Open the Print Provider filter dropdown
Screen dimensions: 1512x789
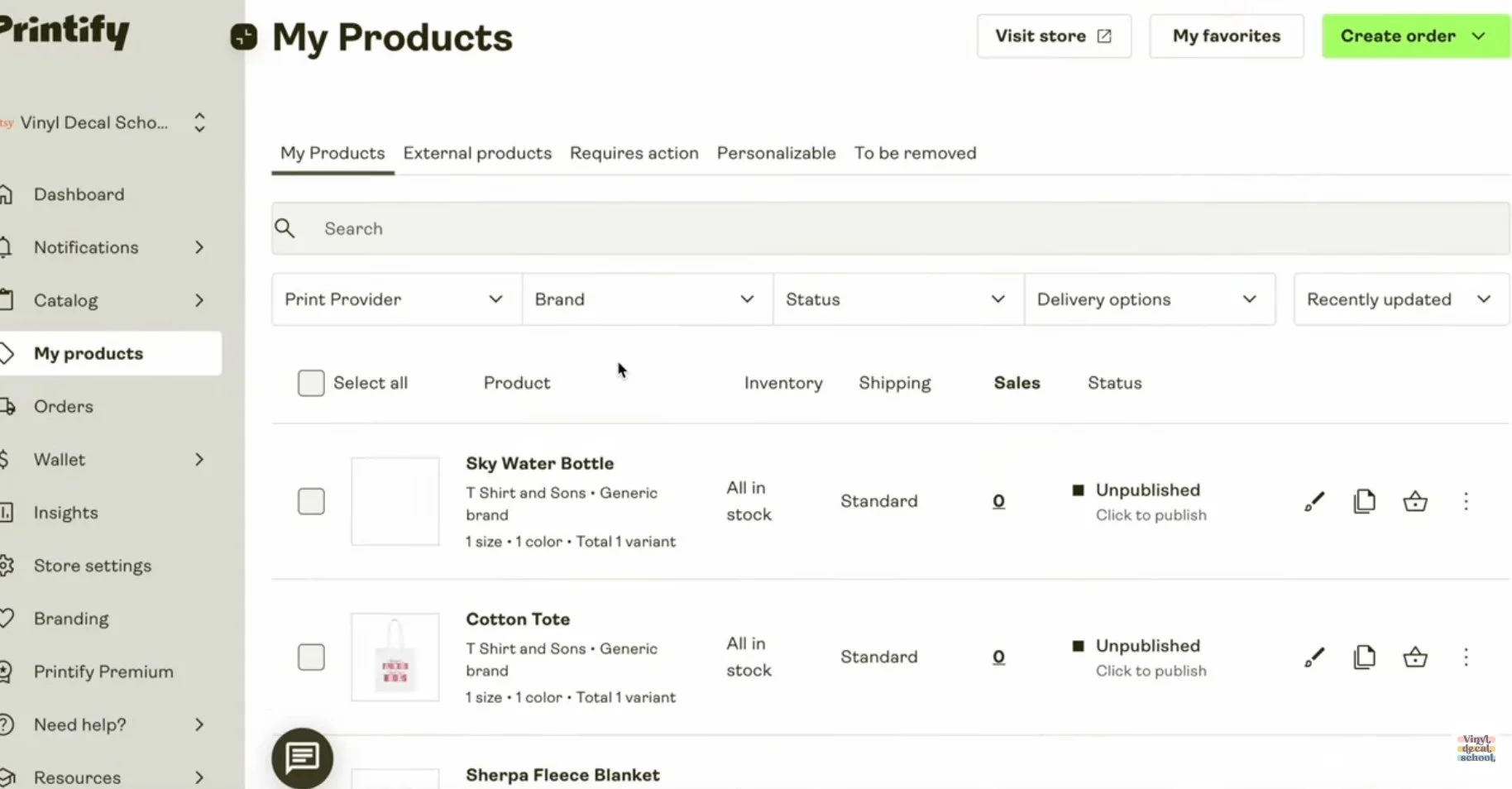tap(395, 299)
